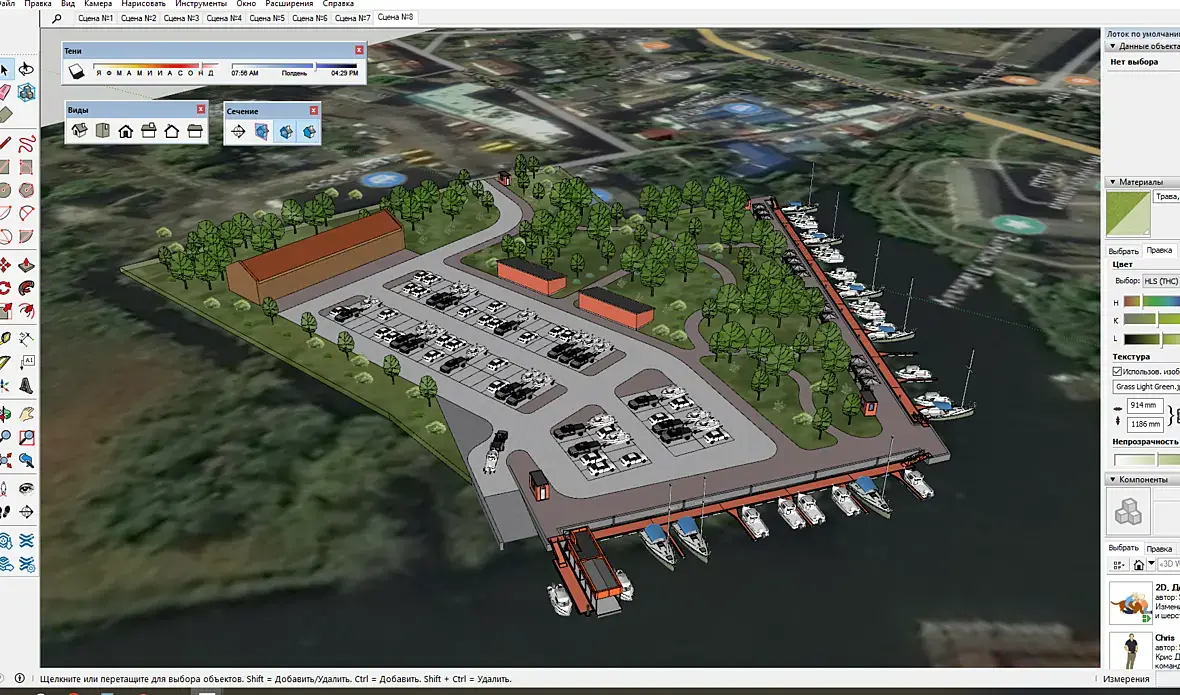
Task: Activate the Move tool
Action: 5,265
